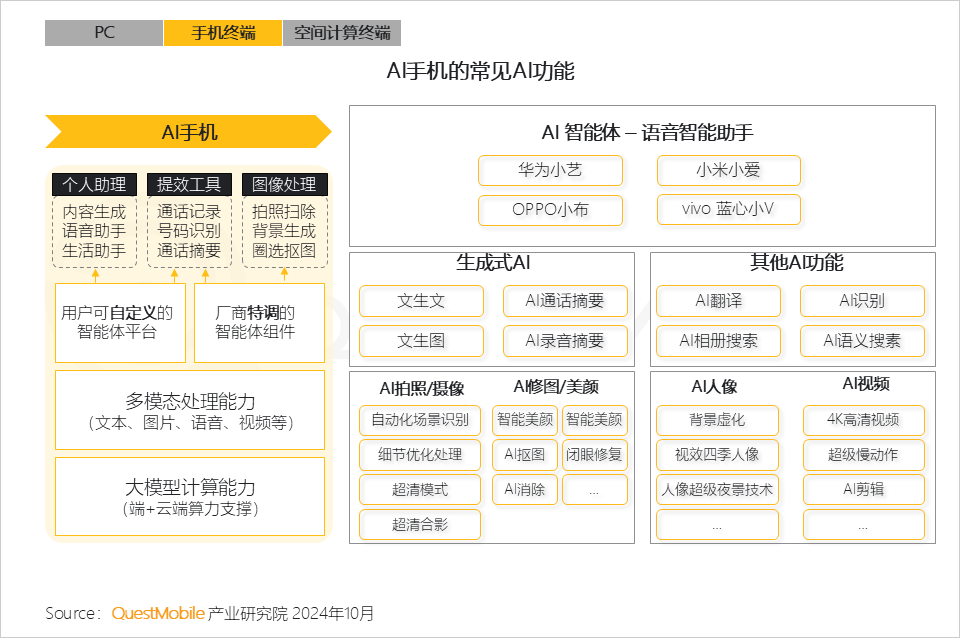Click the AI手机 arrow banner

click(x=189, y=132)
